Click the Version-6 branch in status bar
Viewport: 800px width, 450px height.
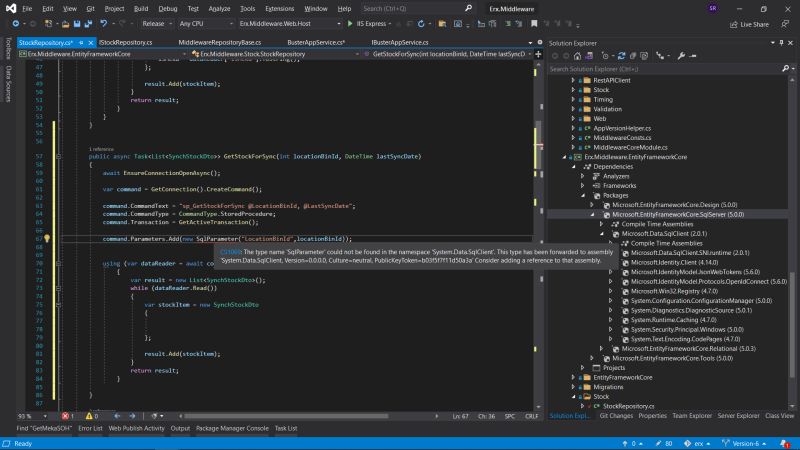pyautogui.click(x=744, y=443)
